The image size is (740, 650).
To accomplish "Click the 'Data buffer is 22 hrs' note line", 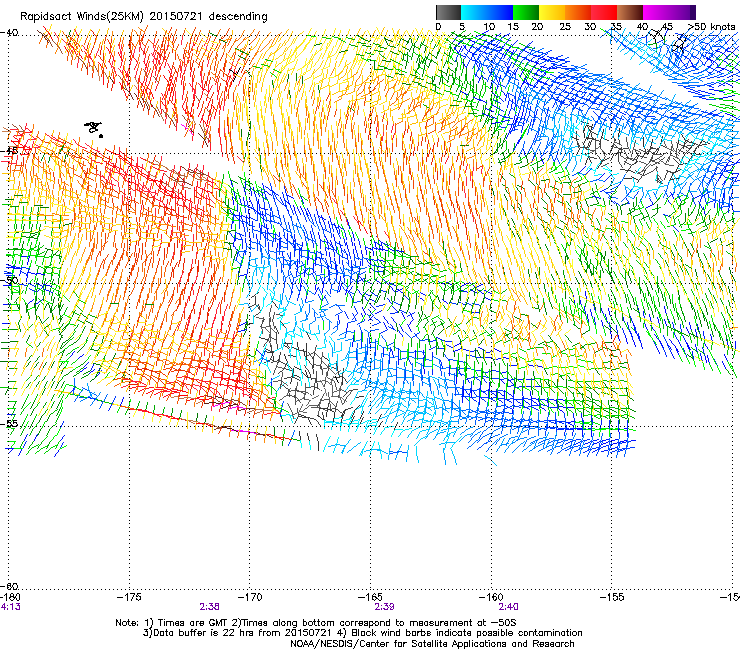I will coord(362,633).
